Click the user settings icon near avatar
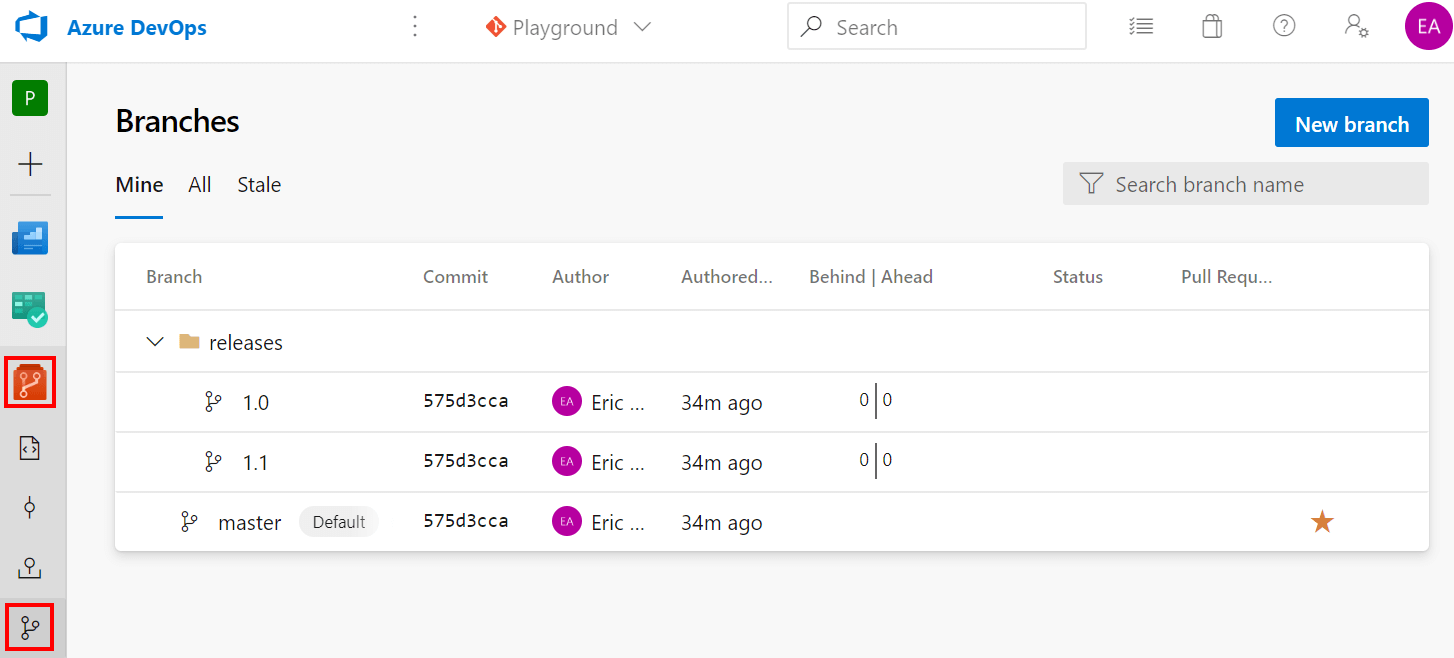Image resolution: width=1454 pixels, height=658 pixels. pyautogui.click(x=1356, y=26)
